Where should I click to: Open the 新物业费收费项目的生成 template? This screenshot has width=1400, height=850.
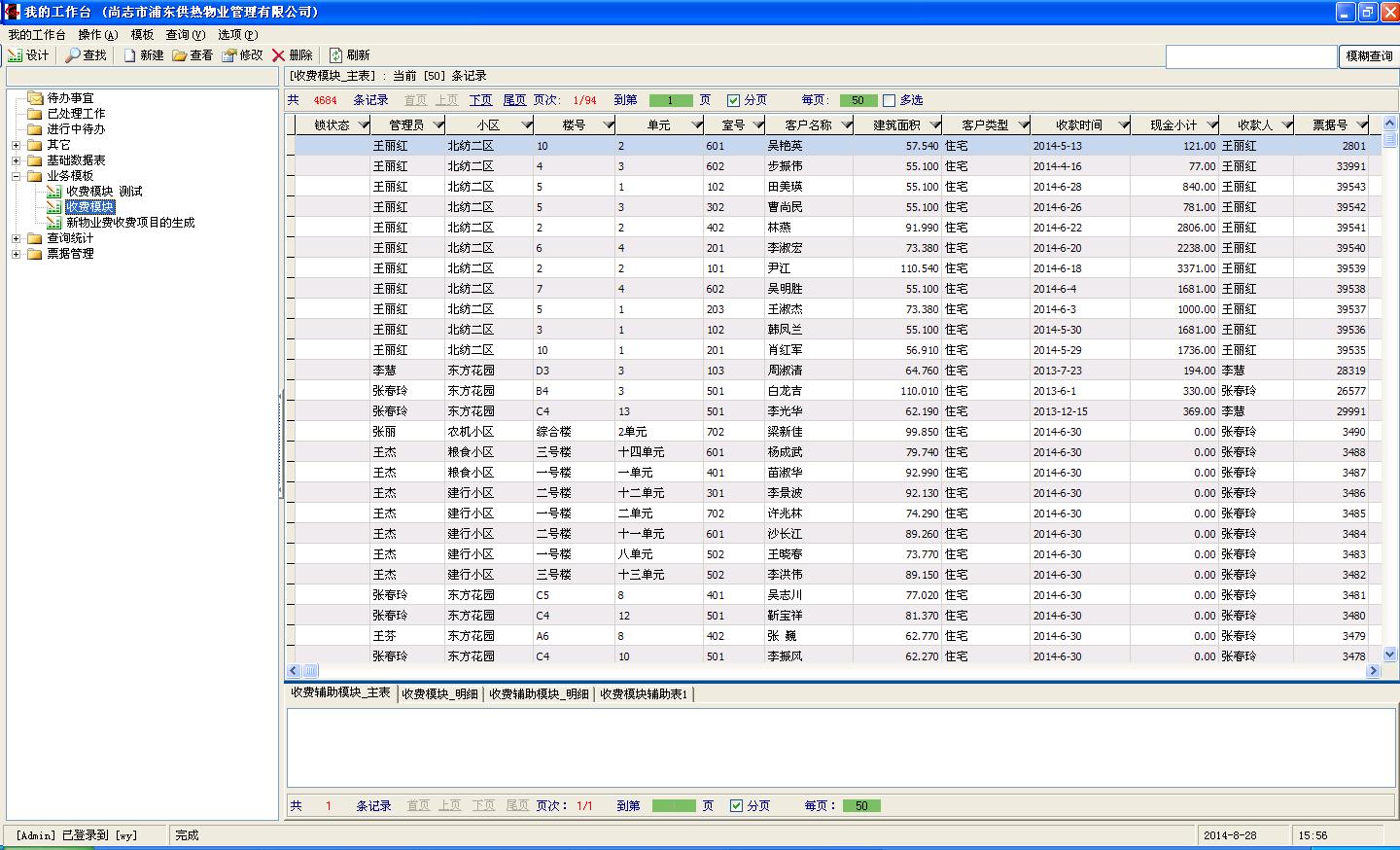coord(130,223)
